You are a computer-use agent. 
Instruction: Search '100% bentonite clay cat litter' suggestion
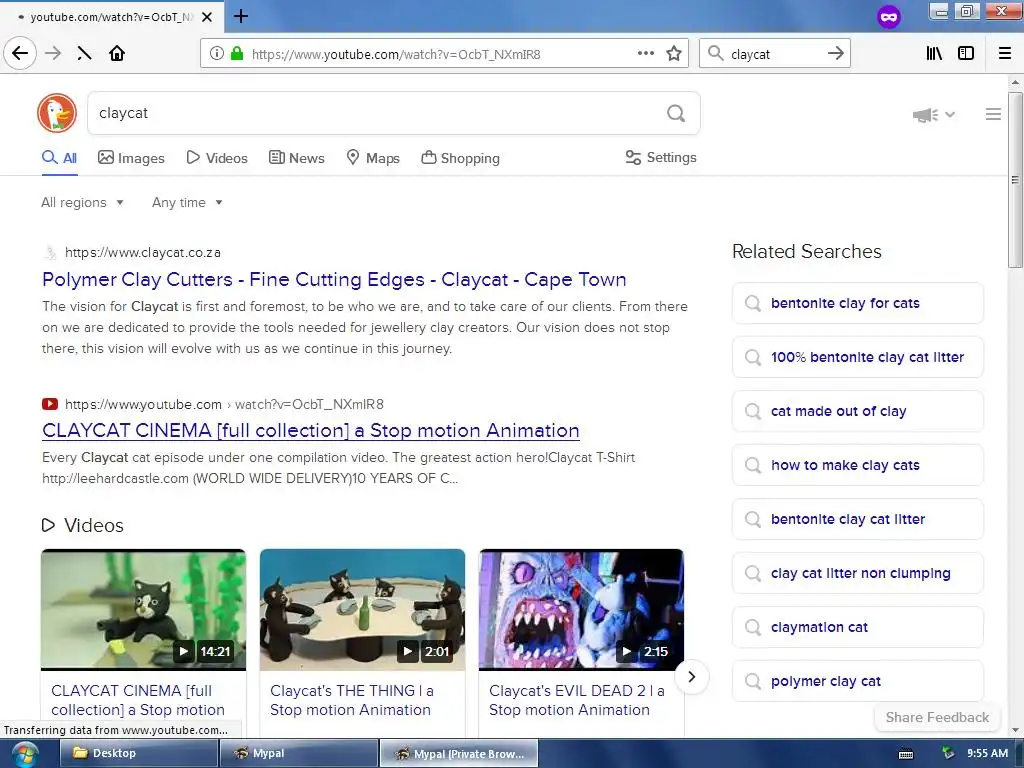[857, 357]
